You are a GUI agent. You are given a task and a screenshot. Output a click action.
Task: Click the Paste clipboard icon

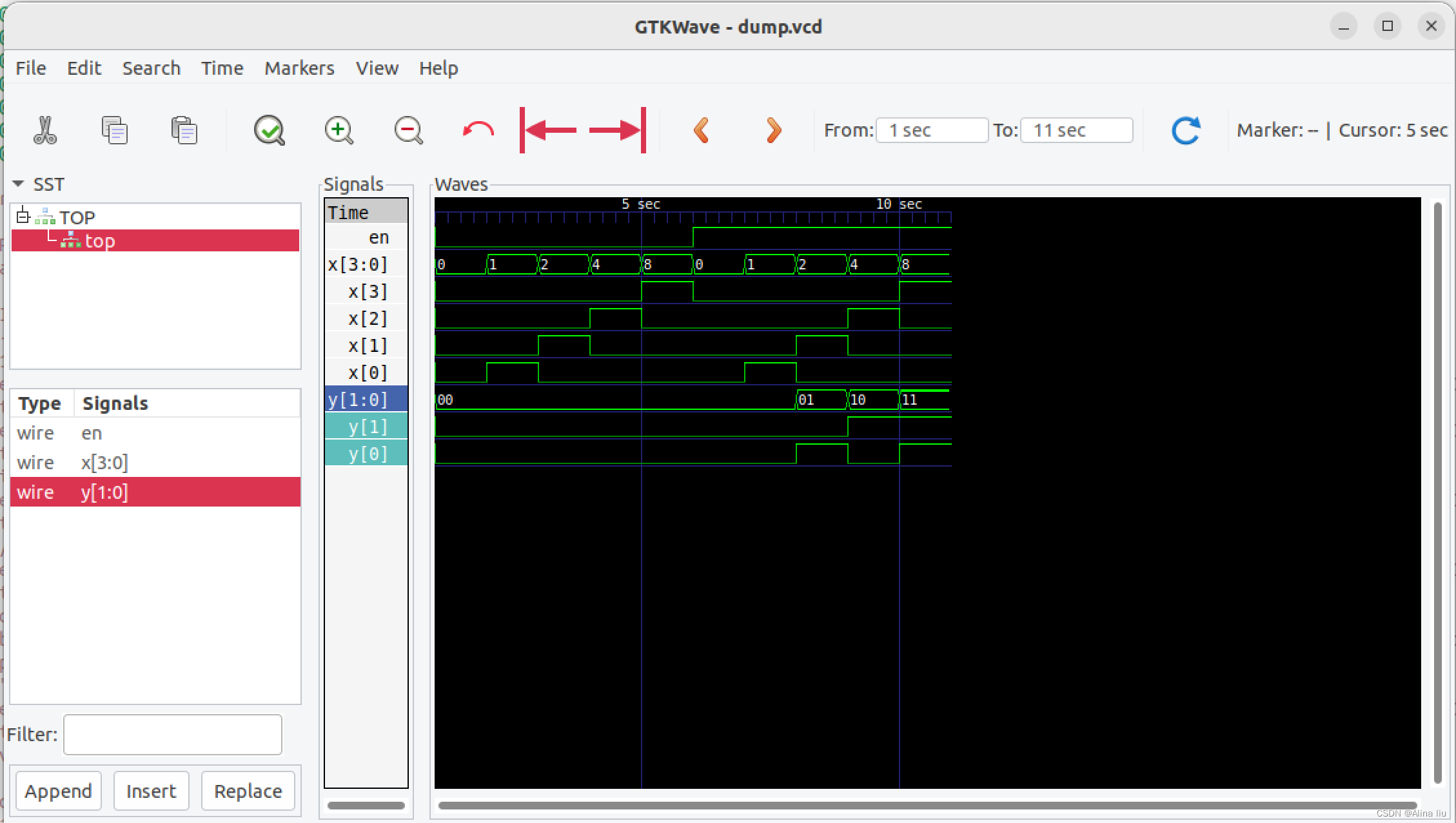(x=184, y=130)
